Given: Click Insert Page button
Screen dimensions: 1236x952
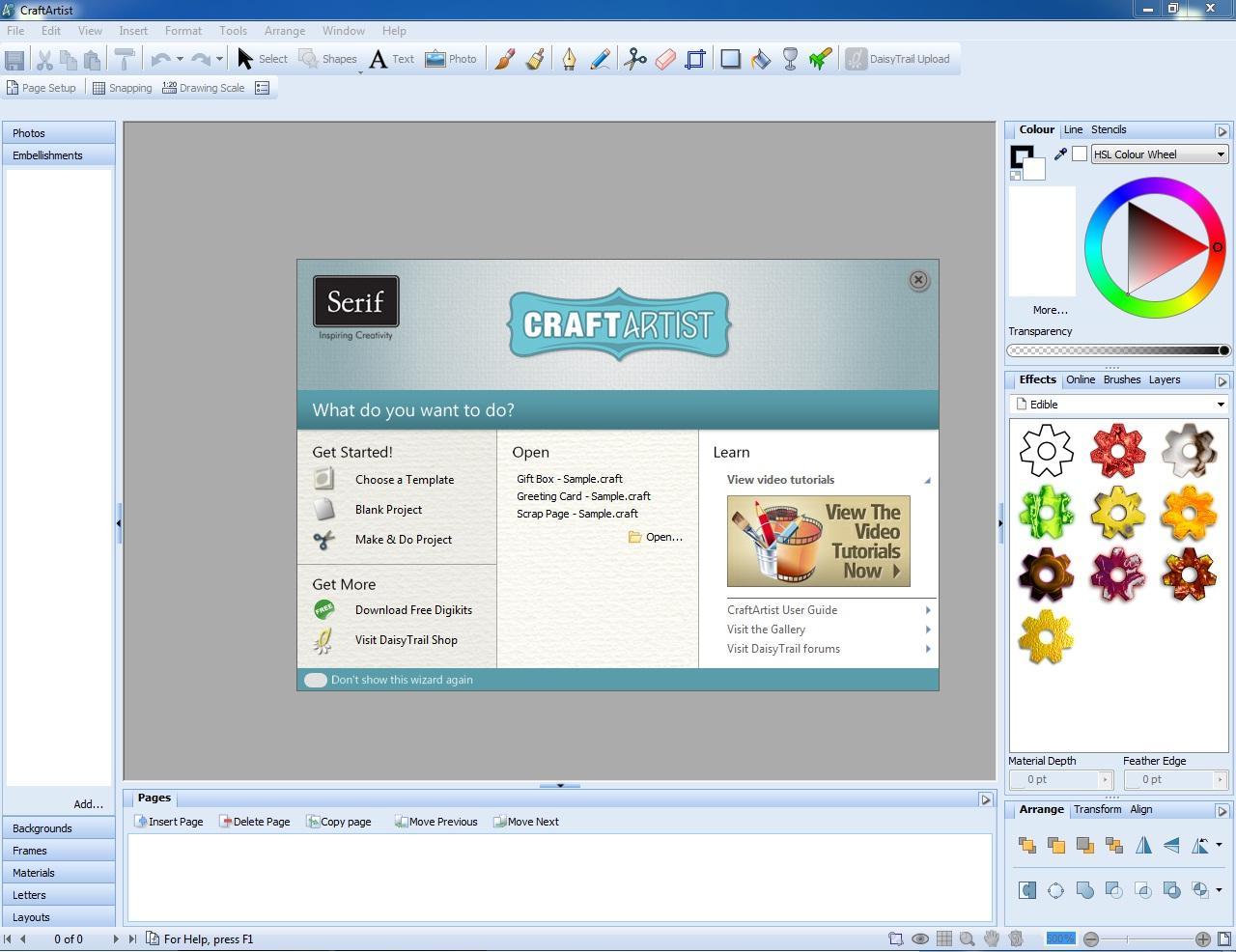Looking at the screenshot, I should [x=169, y=822].
